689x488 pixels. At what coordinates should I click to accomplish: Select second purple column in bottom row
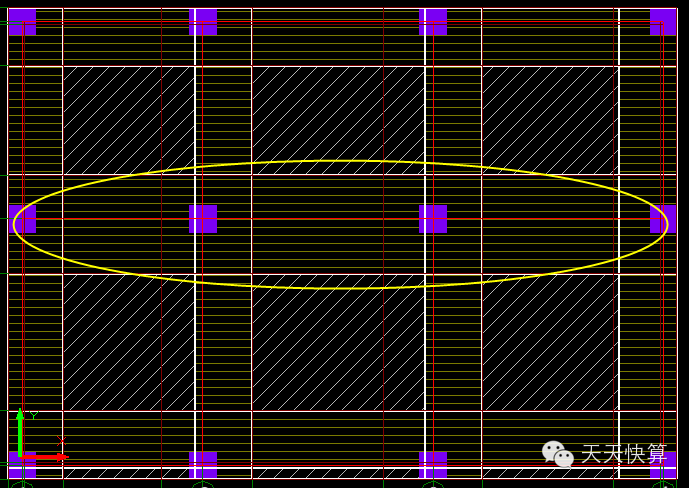coord(203,465)
